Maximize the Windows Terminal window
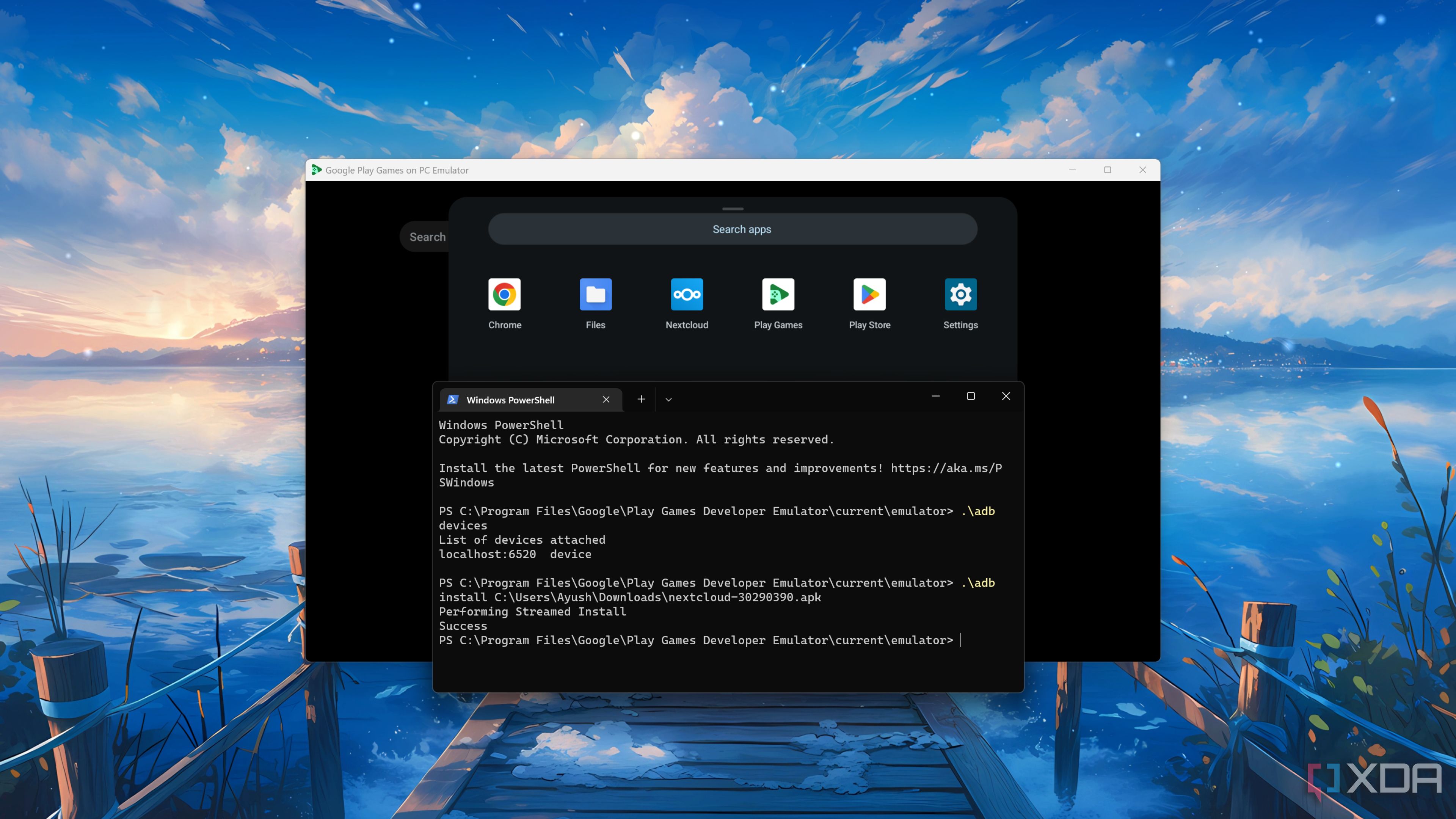 coord(971,396)
